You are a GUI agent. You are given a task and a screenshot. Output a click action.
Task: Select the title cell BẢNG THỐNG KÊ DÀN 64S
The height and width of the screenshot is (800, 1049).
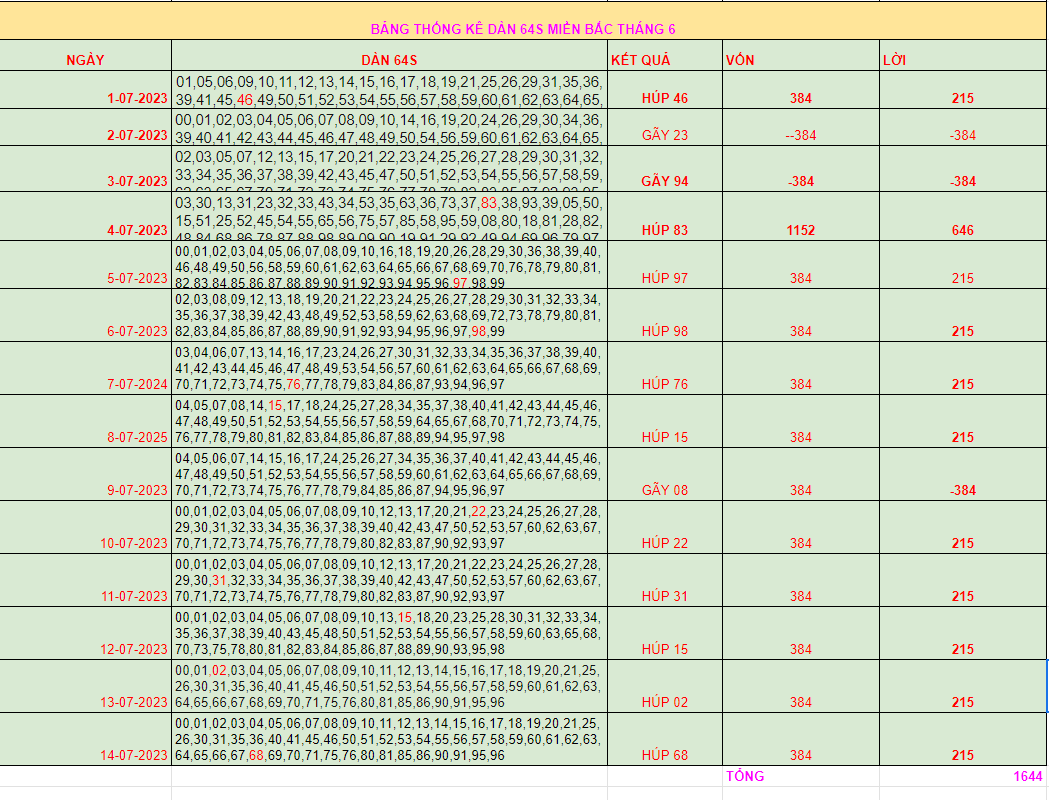[x=523, y=21]
